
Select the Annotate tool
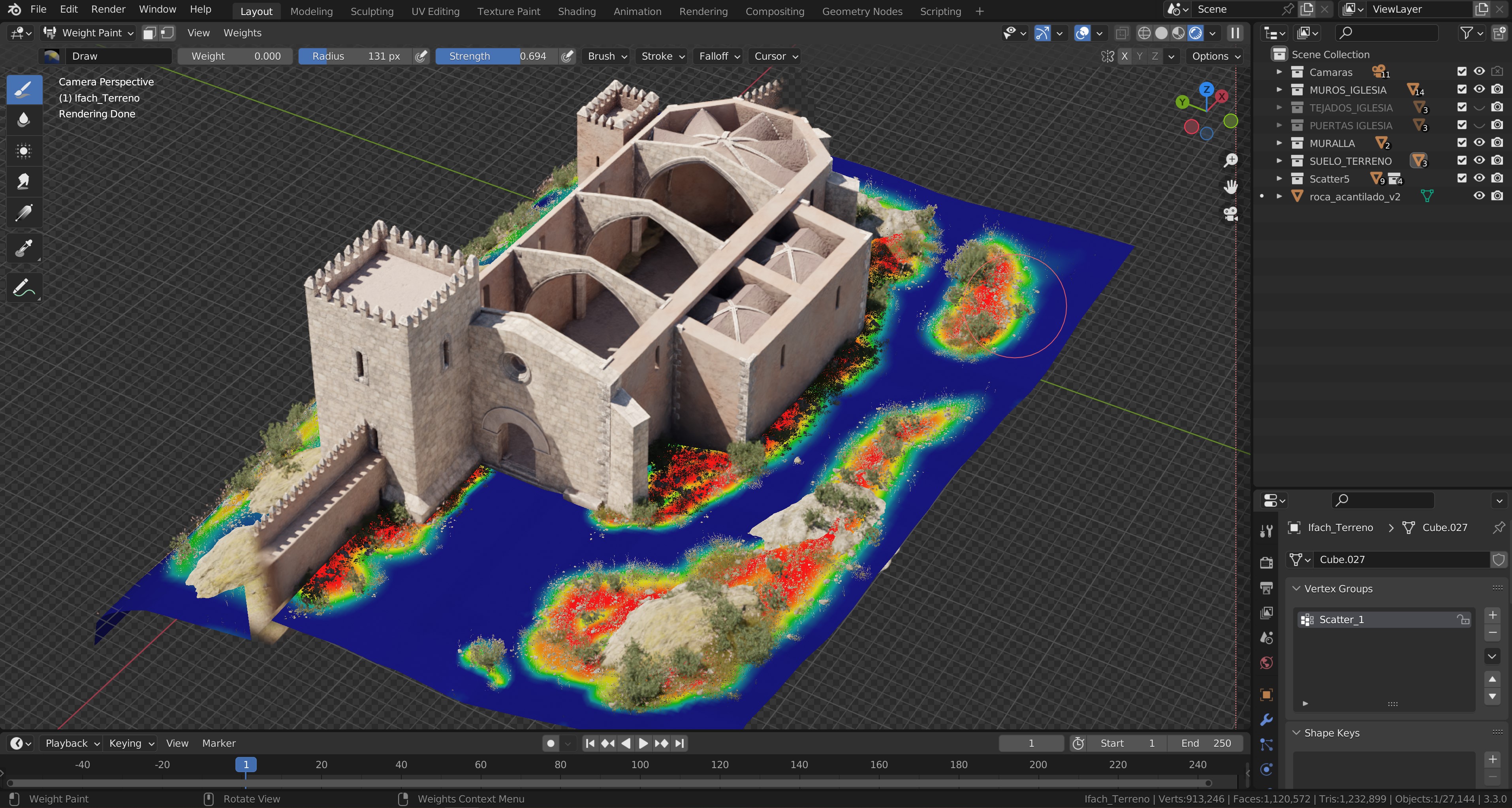(x=23, y=288)
